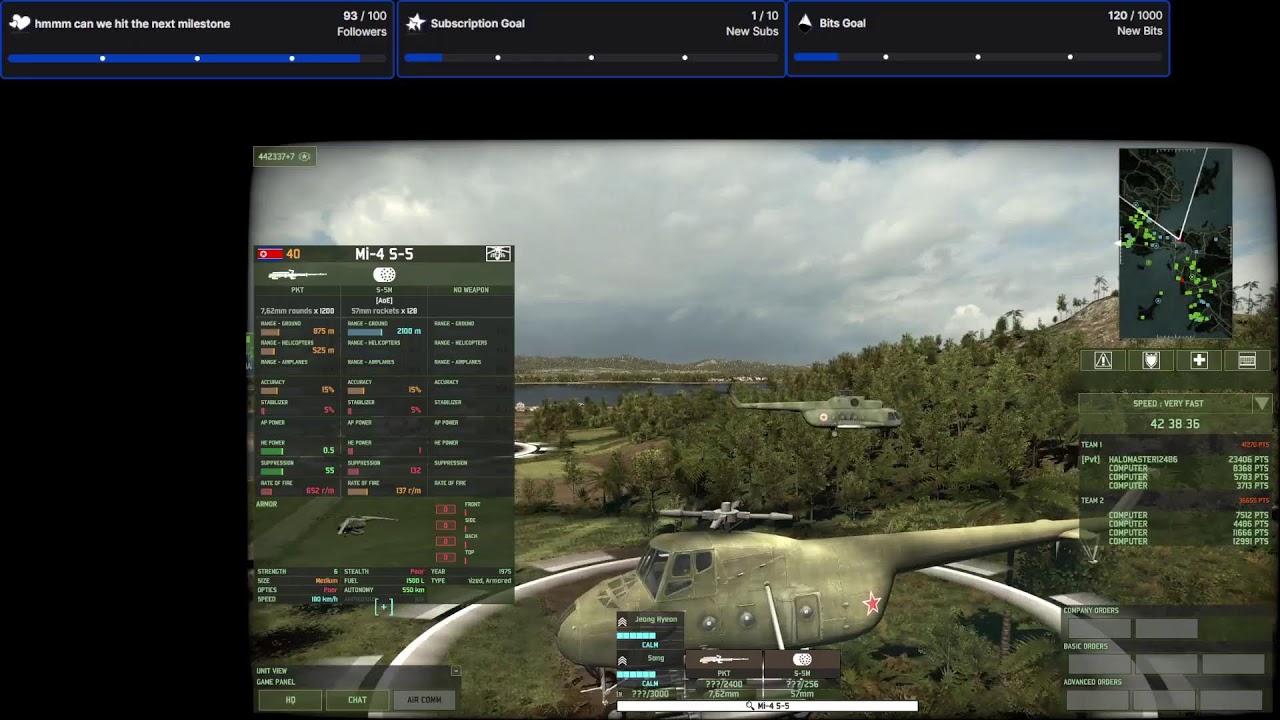Click the first Basic Orders button slot
The width and height of the screenshot is (1280, 720).
pos(1099,664)
